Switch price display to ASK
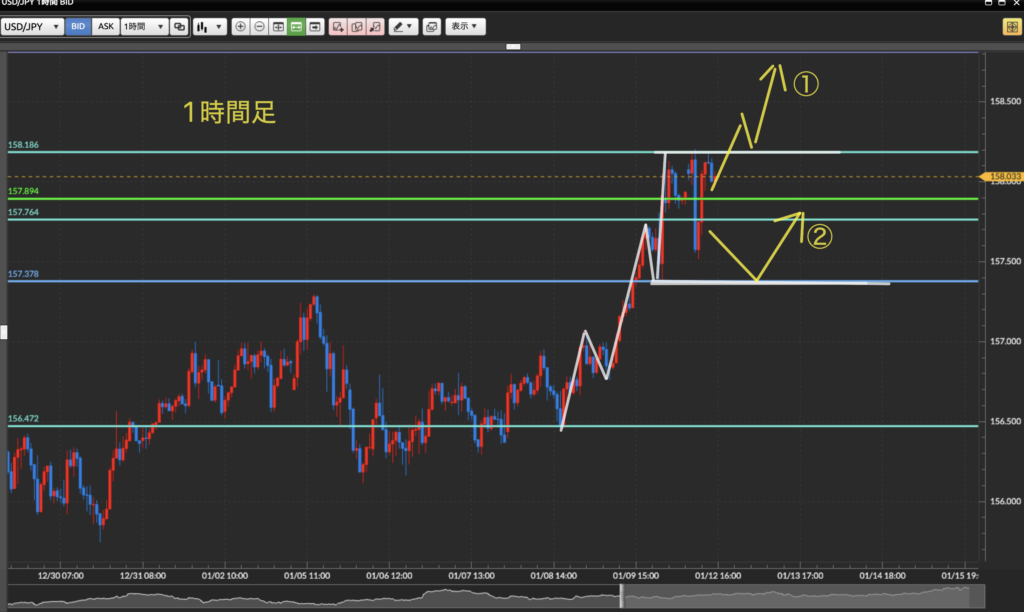This screenshot has width=1024, height=612. coord(105,27)
